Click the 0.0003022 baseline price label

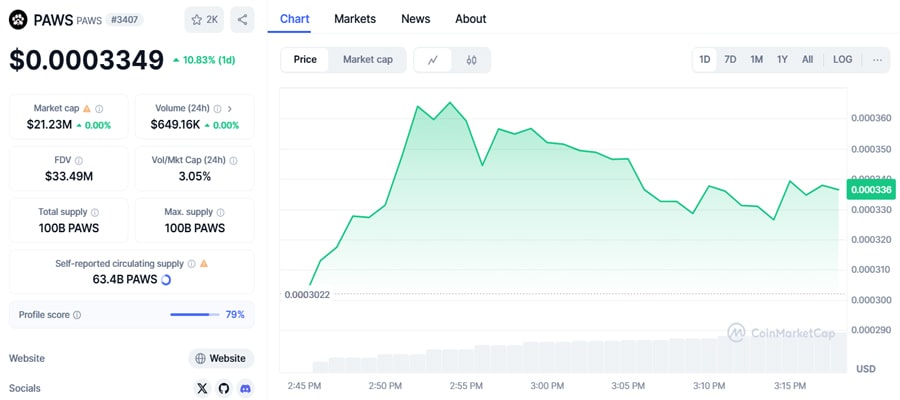pos(307,295)
